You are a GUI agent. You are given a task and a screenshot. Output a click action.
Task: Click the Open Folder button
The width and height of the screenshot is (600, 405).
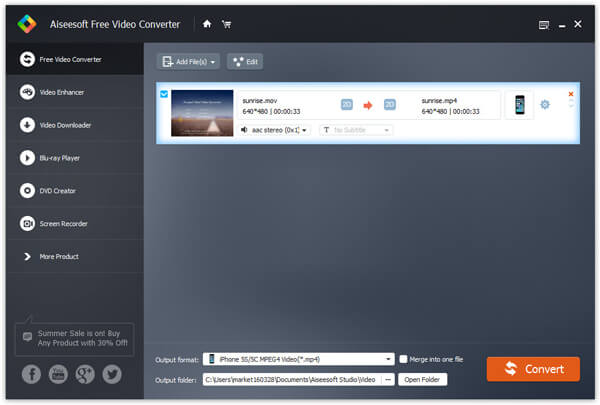pyautogui.click(x=422, y=379)
